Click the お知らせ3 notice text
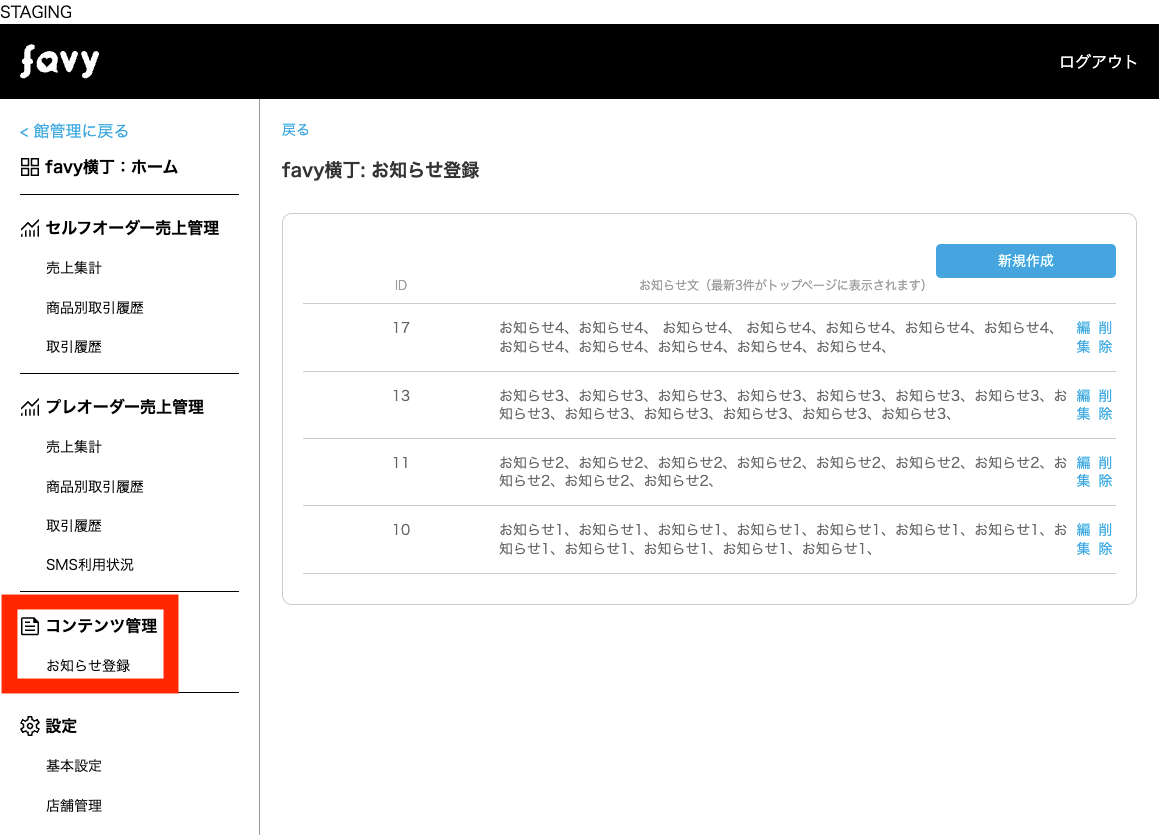 pyautogui.click(x=783, y=404)
